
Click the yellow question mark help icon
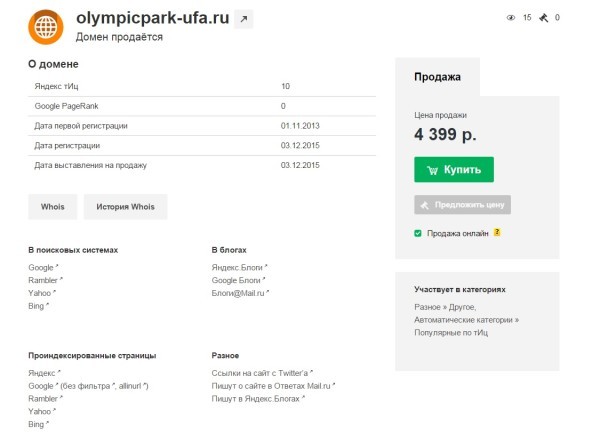(x=497, y=233)
